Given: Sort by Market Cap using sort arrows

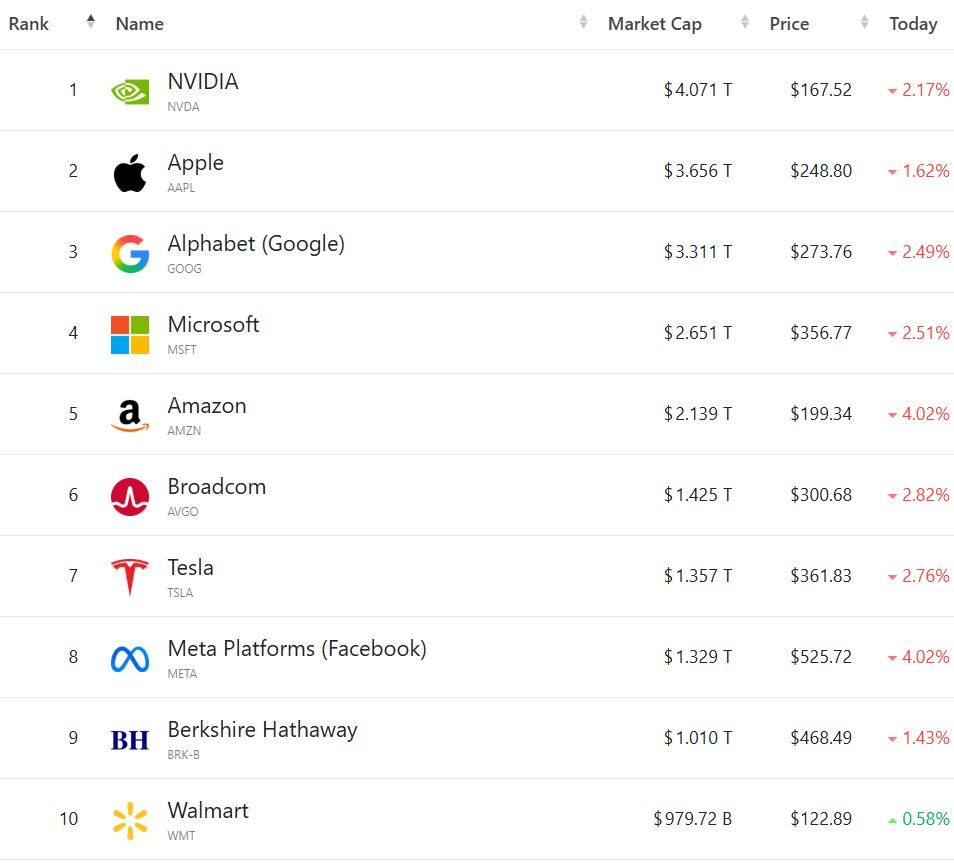Looking at the screenshot, I should point(744,23).
